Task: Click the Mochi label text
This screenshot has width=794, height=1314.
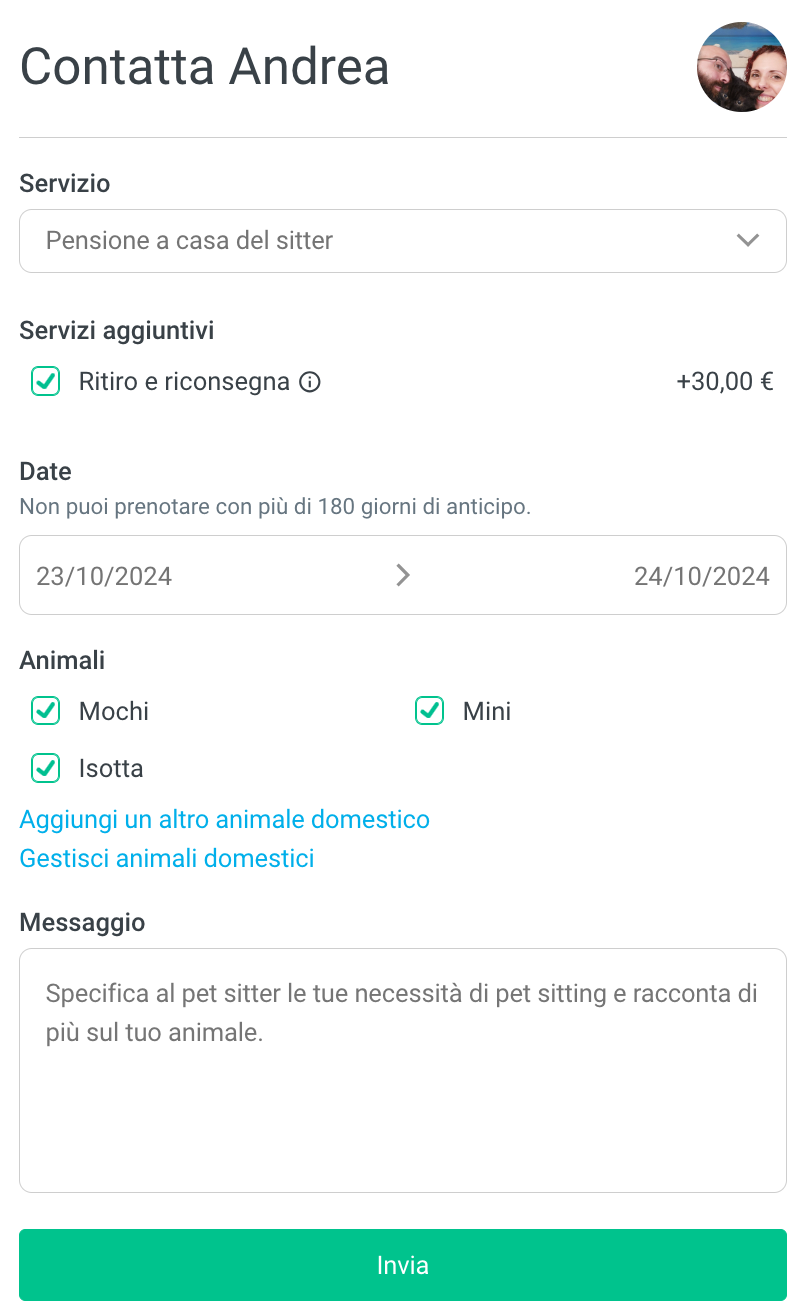Action: click(x=114, y=711)
